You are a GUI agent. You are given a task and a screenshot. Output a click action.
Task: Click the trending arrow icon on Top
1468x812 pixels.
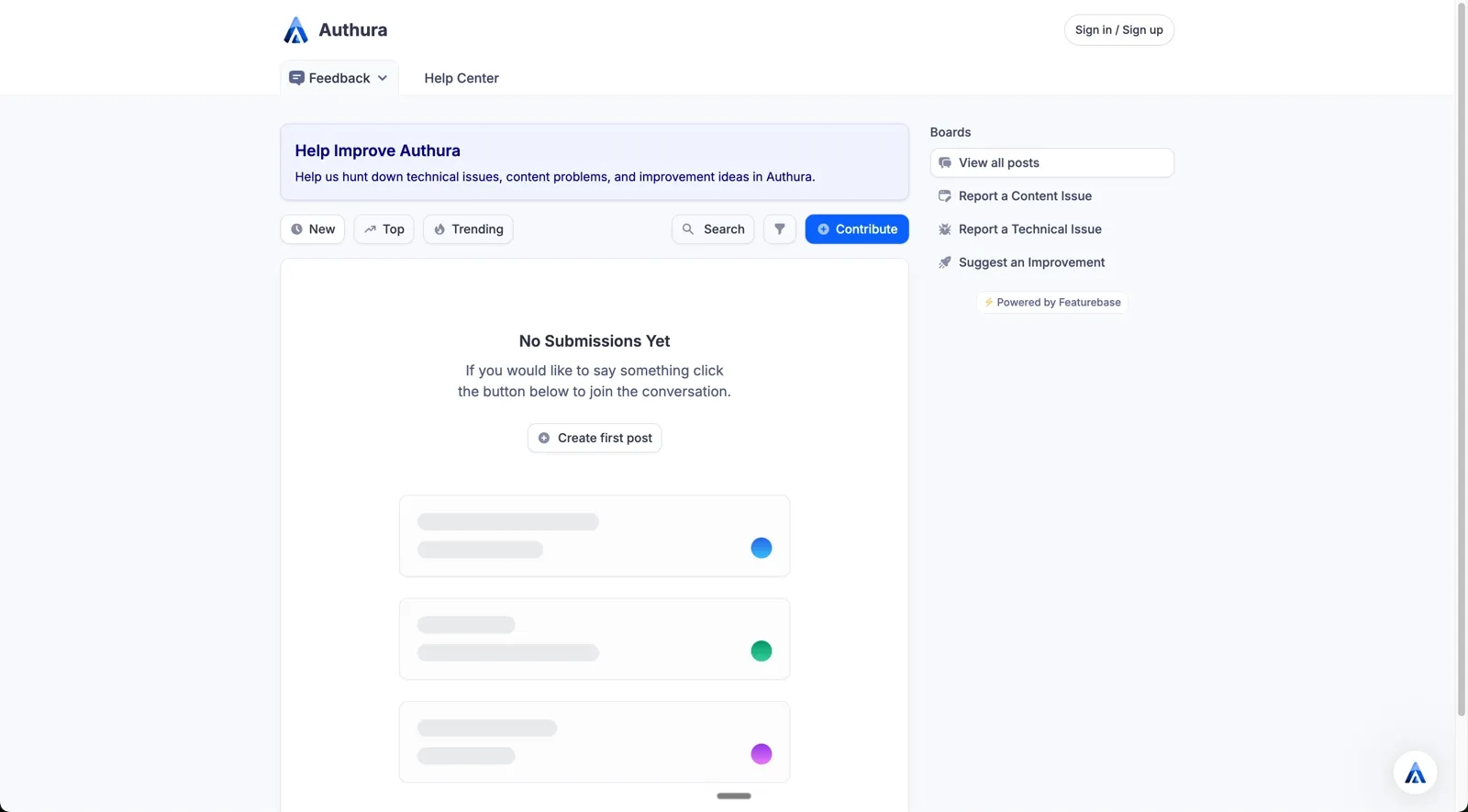point(370,229)
